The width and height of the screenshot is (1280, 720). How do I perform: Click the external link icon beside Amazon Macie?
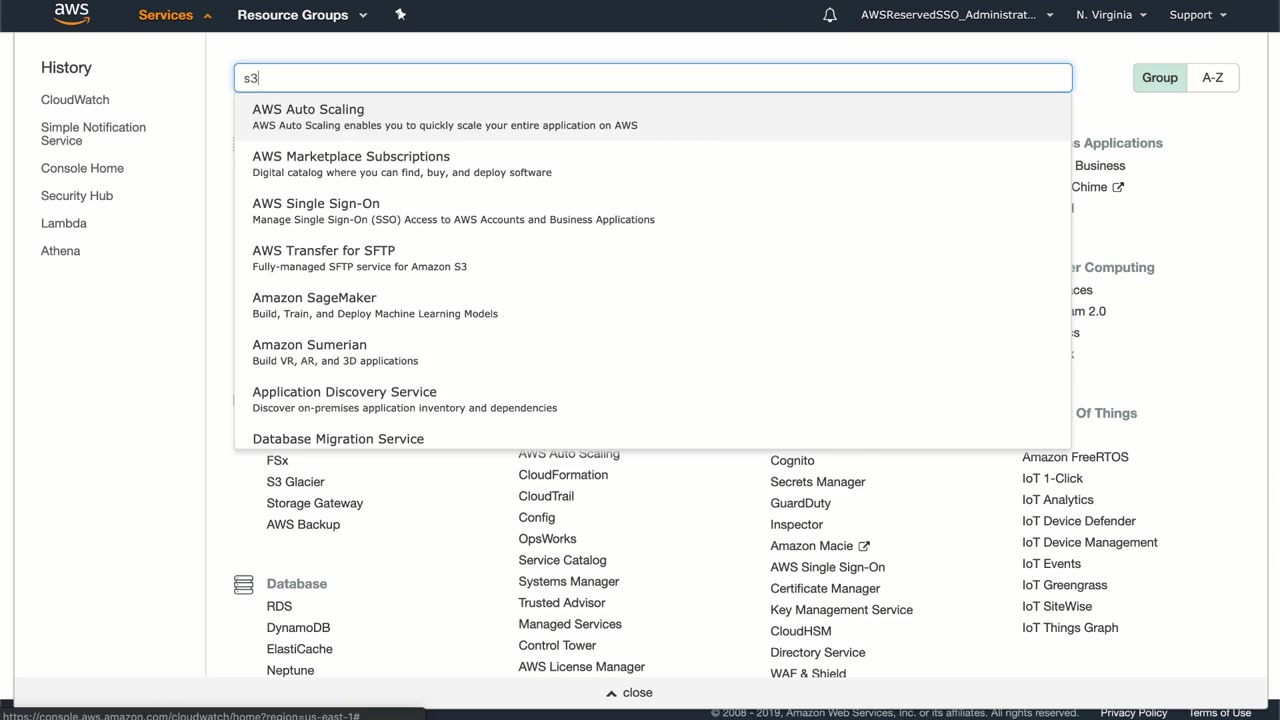pos(864,546)
